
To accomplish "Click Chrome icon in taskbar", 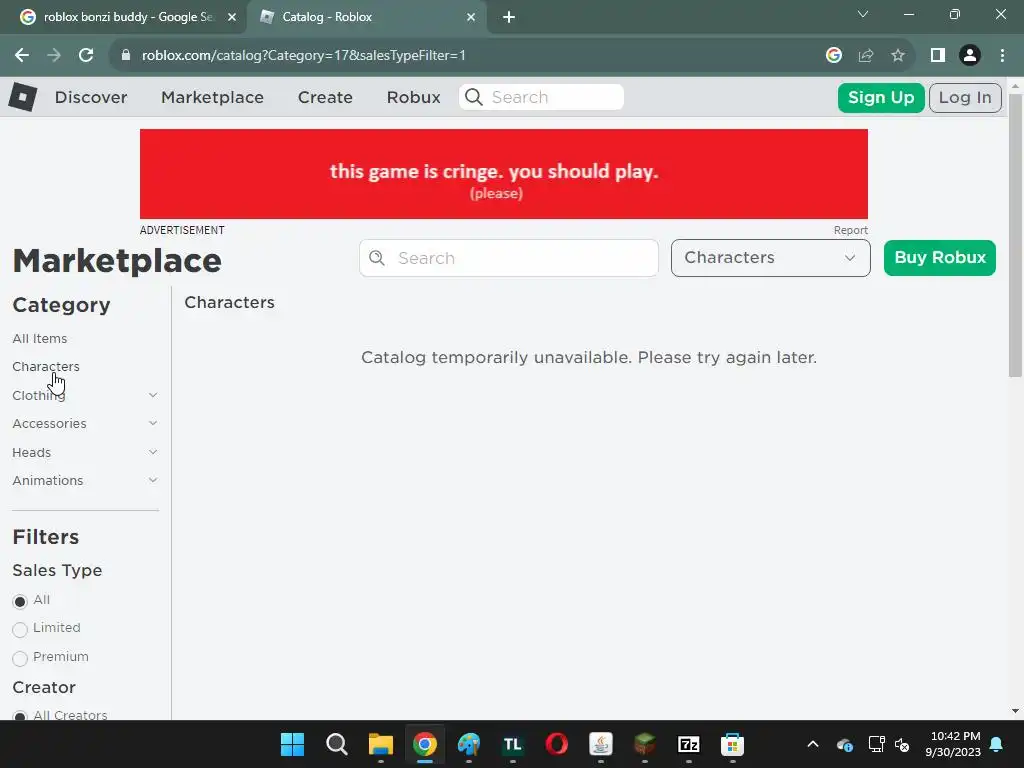I will [424, 744].
